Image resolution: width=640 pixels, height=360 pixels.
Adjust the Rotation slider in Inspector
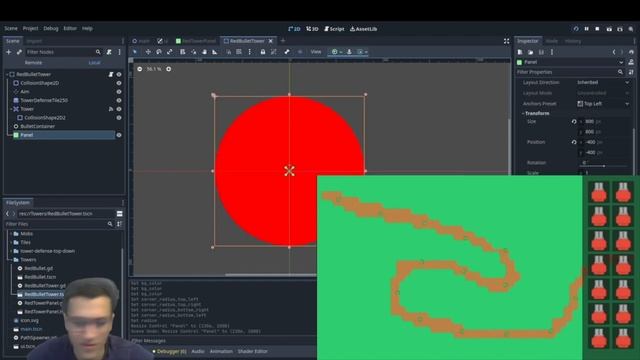tap(604, 166)
